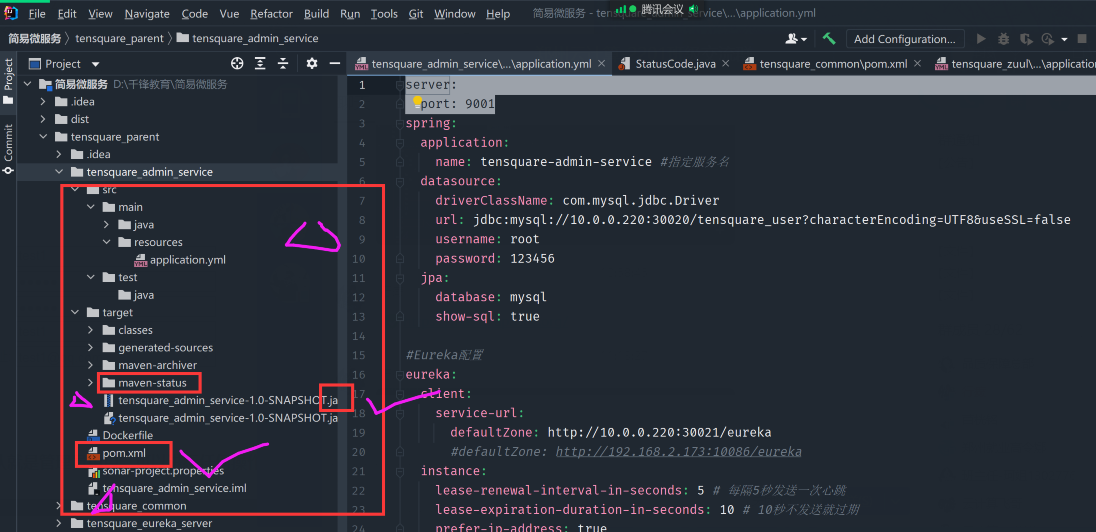The width and height of the screenshot is (1096, 532).
Task: Click the Tencent Meeting signal indicator
Action: pos(621,8)
